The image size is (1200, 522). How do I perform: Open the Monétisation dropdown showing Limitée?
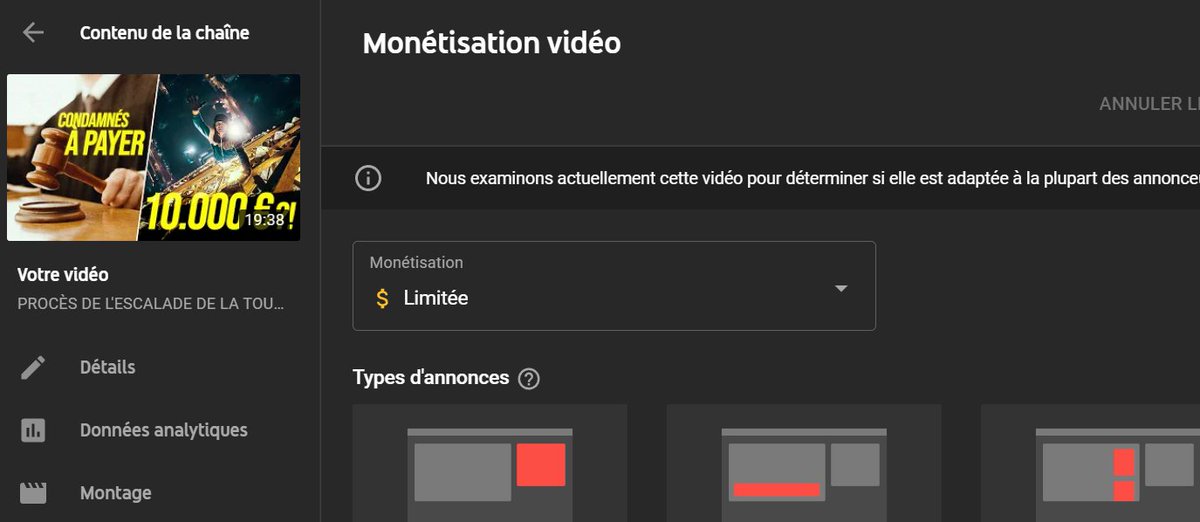pyautogui.click(x=614, y=286)
